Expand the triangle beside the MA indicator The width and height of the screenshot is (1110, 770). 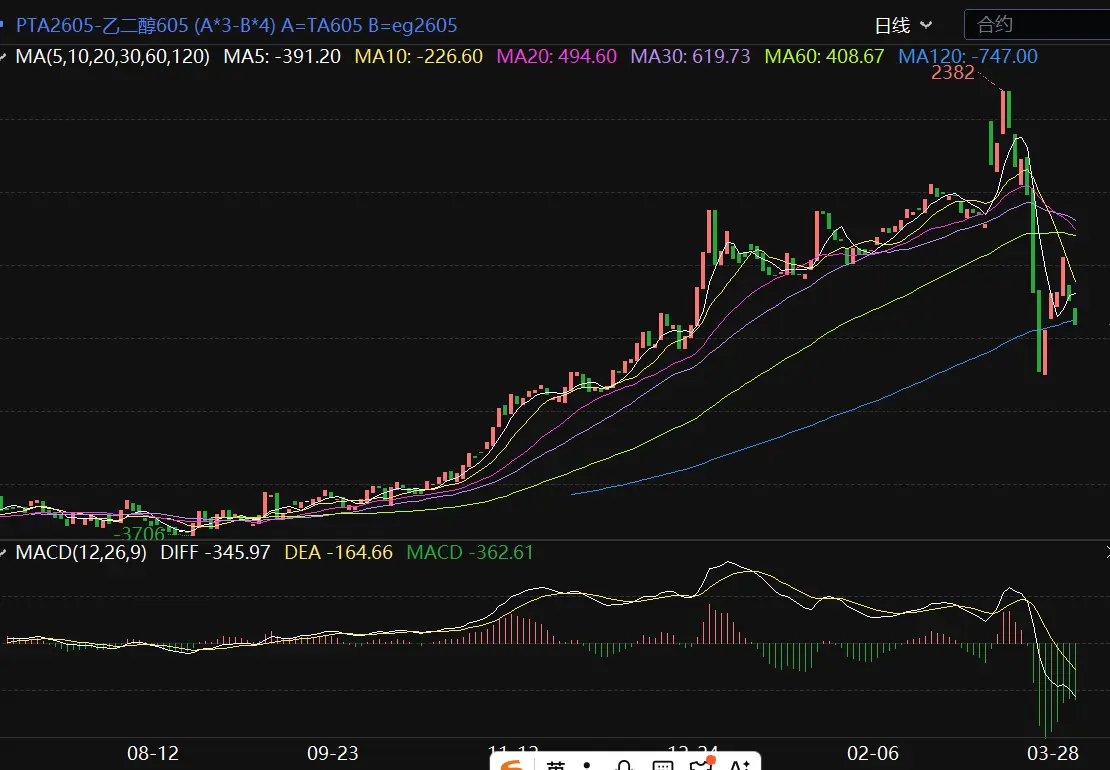pos(5,56)
